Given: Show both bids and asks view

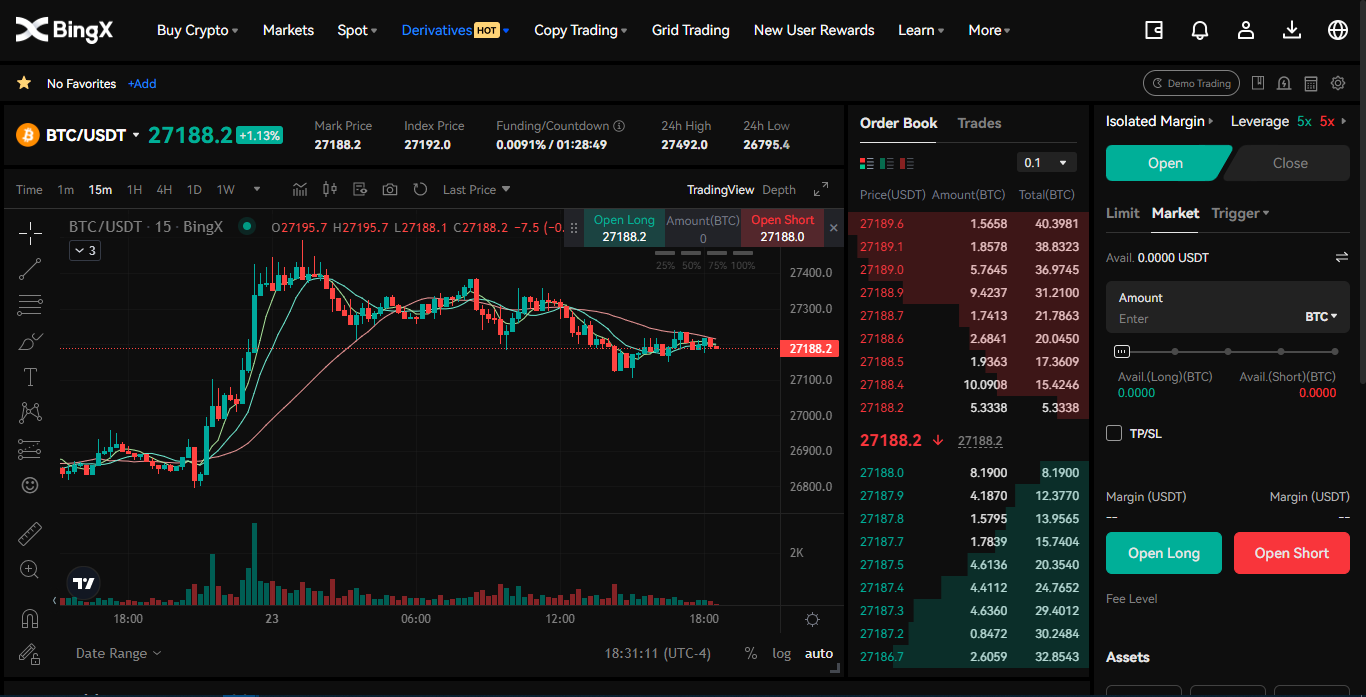Looking at the screenshot, I should (867, 163).
